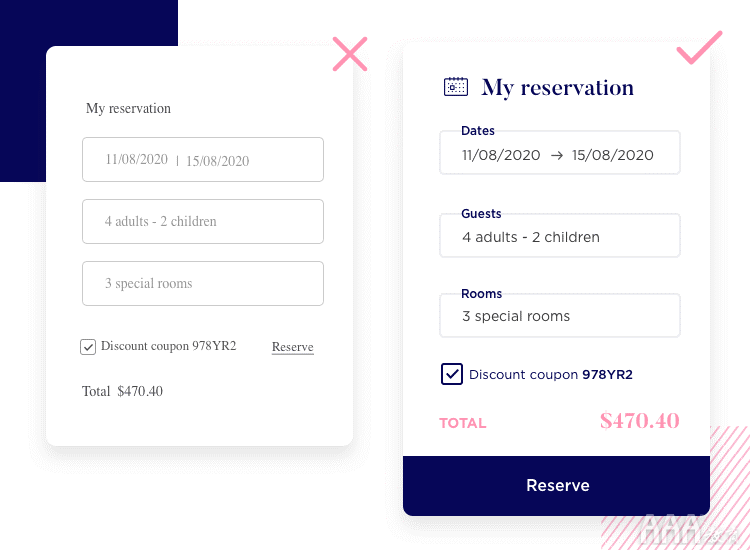Uncheck the thin gray Discount coupon checkbox
The height and width of the screenshot is (550, 750).
click(x=88, y=347)
